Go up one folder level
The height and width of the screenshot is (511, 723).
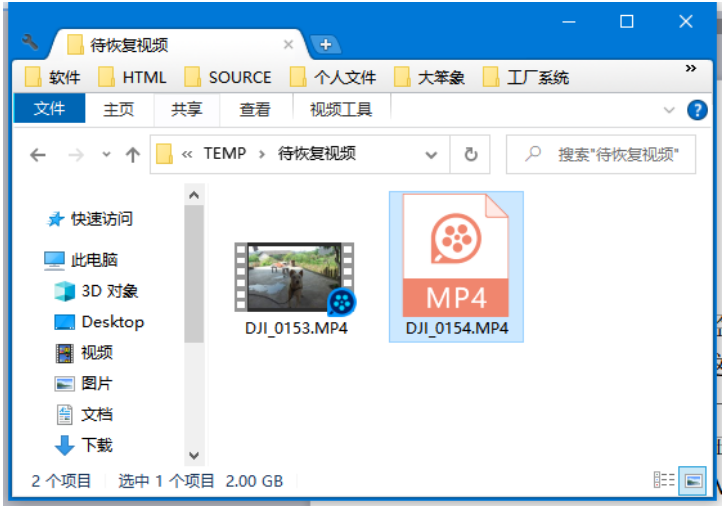click(133, 154)
